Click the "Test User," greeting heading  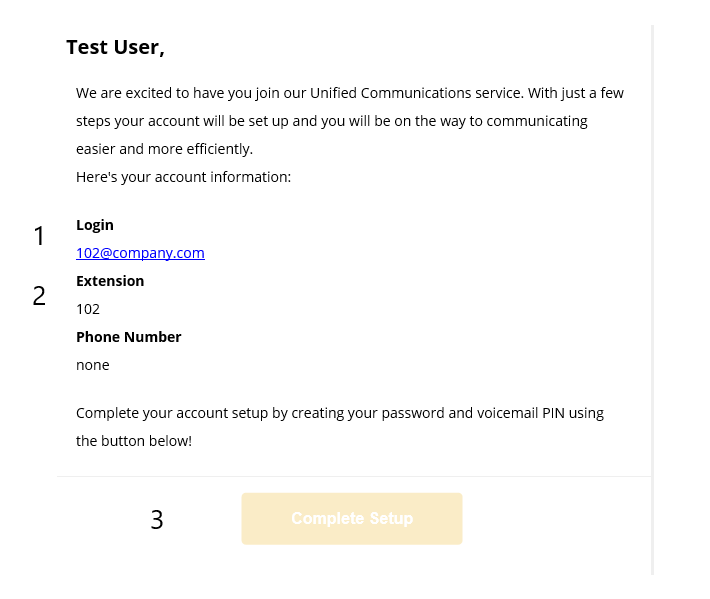pyautogui.click(x=115, y=47)
